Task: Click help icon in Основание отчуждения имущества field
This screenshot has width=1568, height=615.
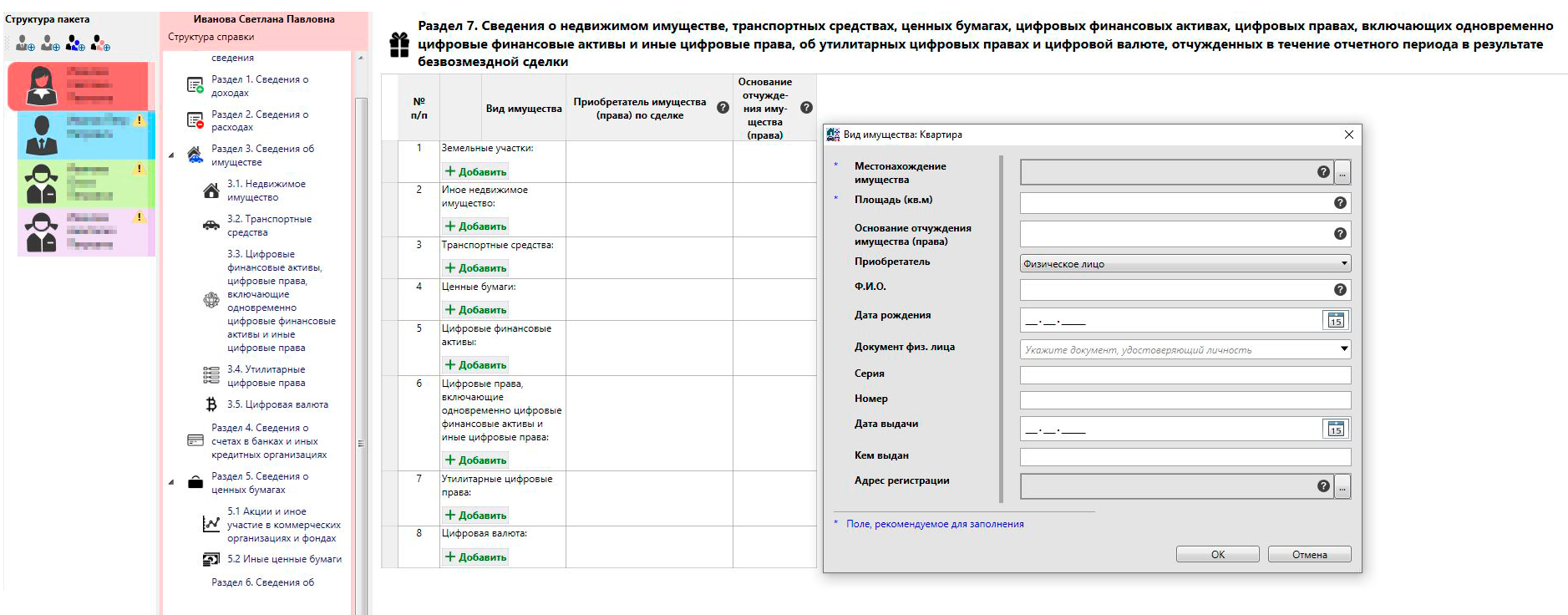Action: point(1340,234)
